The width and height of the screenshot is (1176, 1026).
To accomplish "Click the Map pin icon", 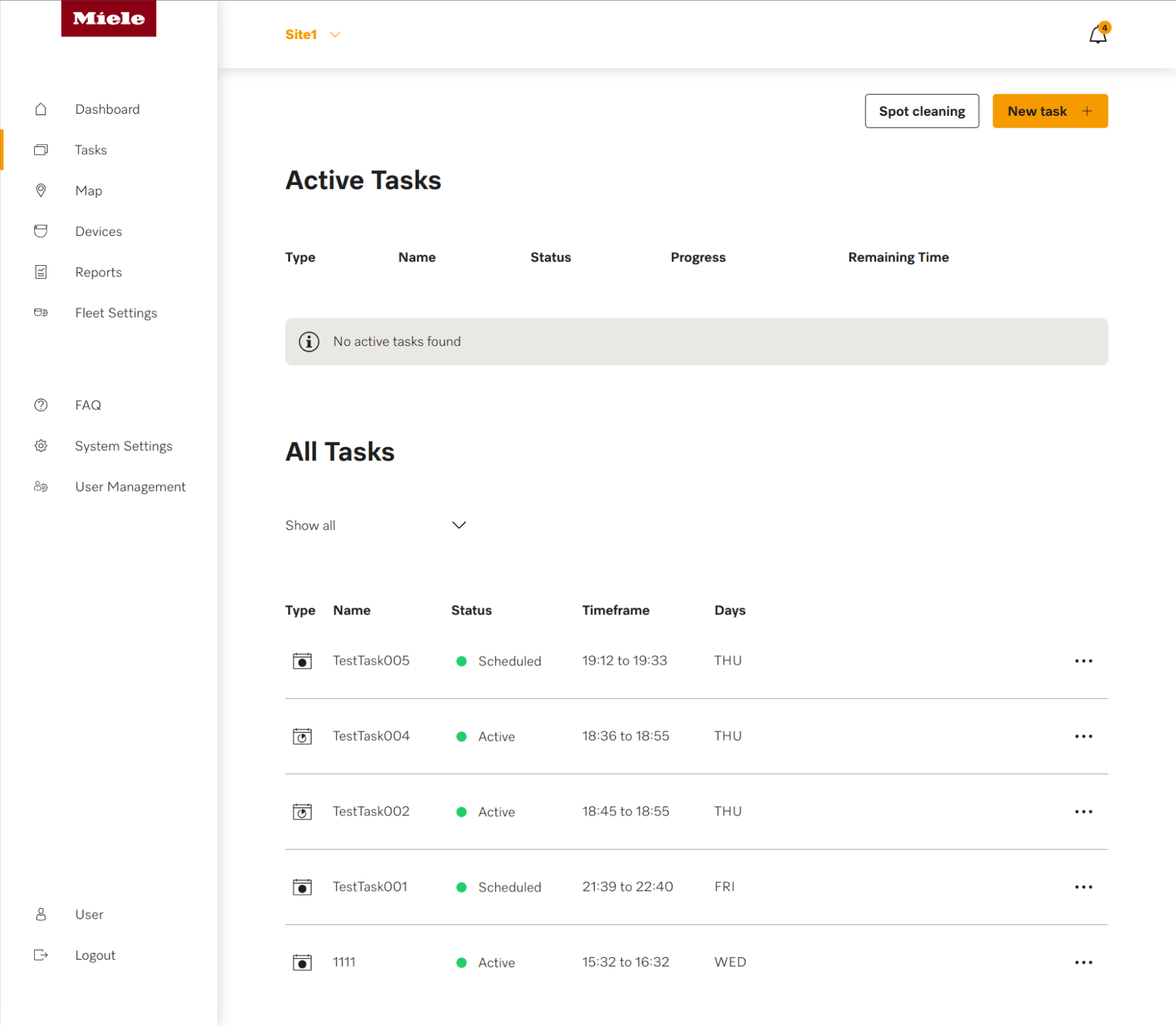I will point(41,190).
